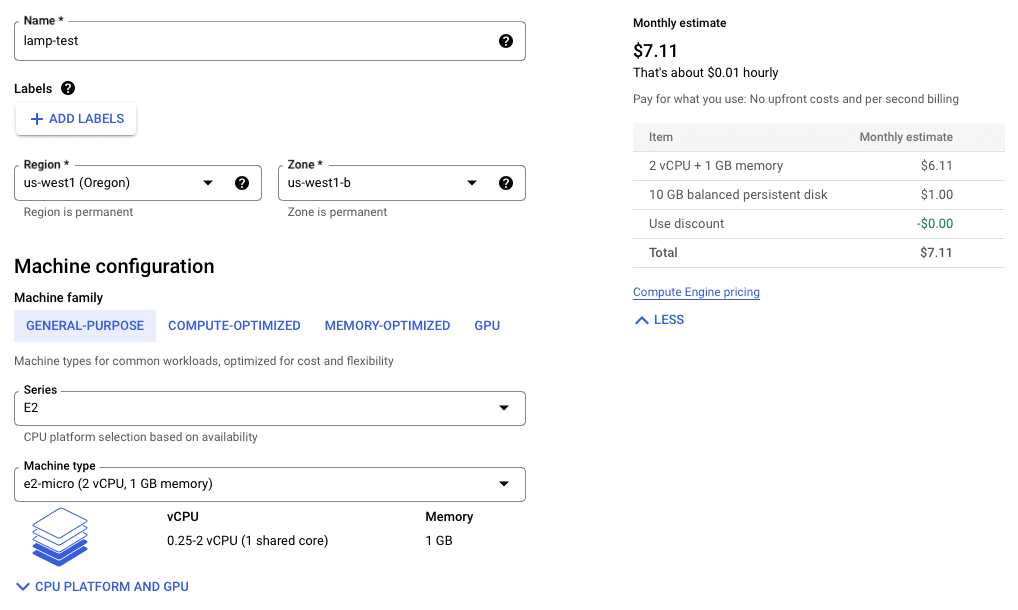Screen dimensions: 1018x610
Task: Click the 'Zone is permanent' hint text
Action: pos(337,212)
